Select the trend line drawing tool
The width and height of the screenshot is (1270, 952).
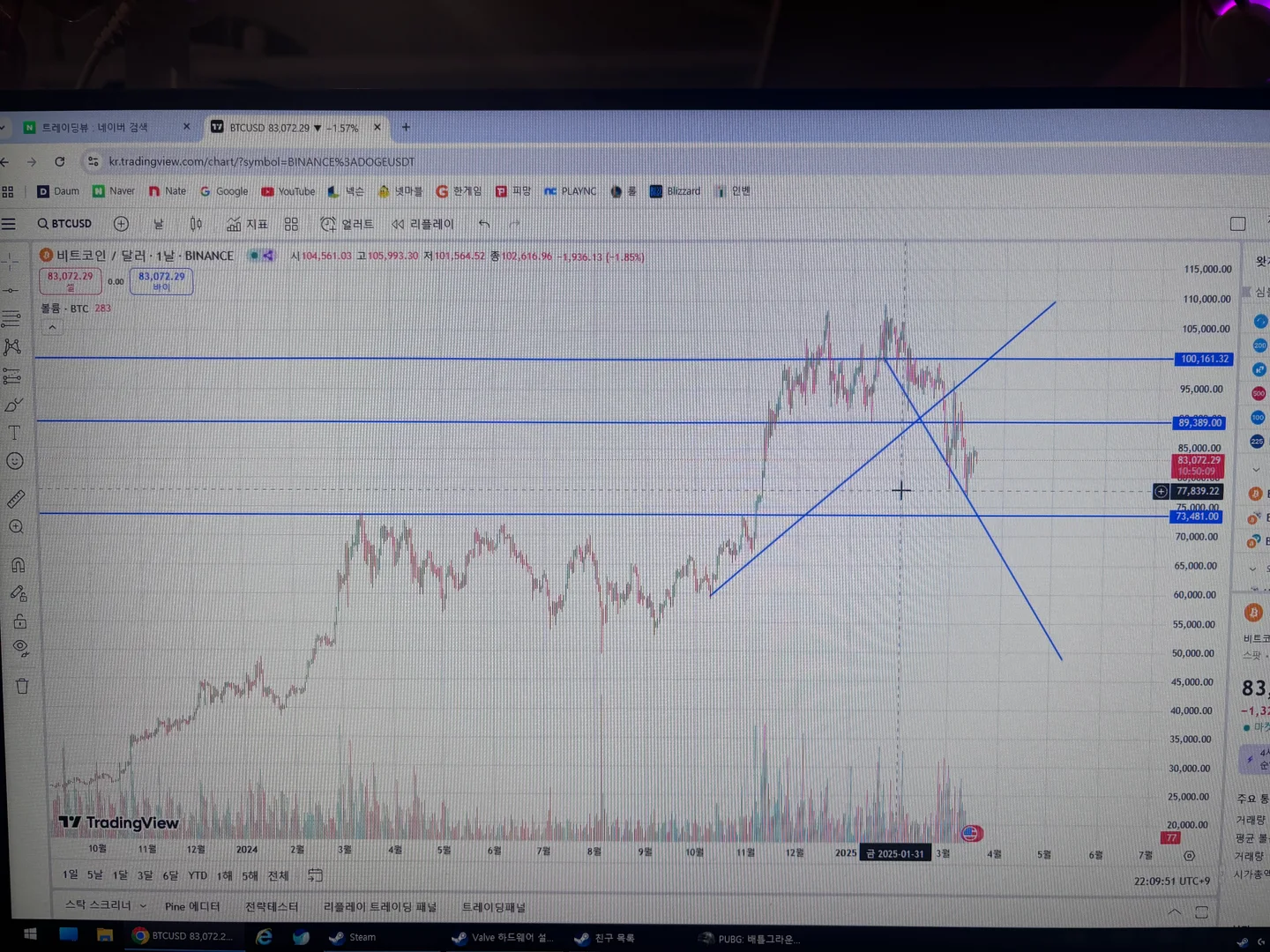coord(11,290)
